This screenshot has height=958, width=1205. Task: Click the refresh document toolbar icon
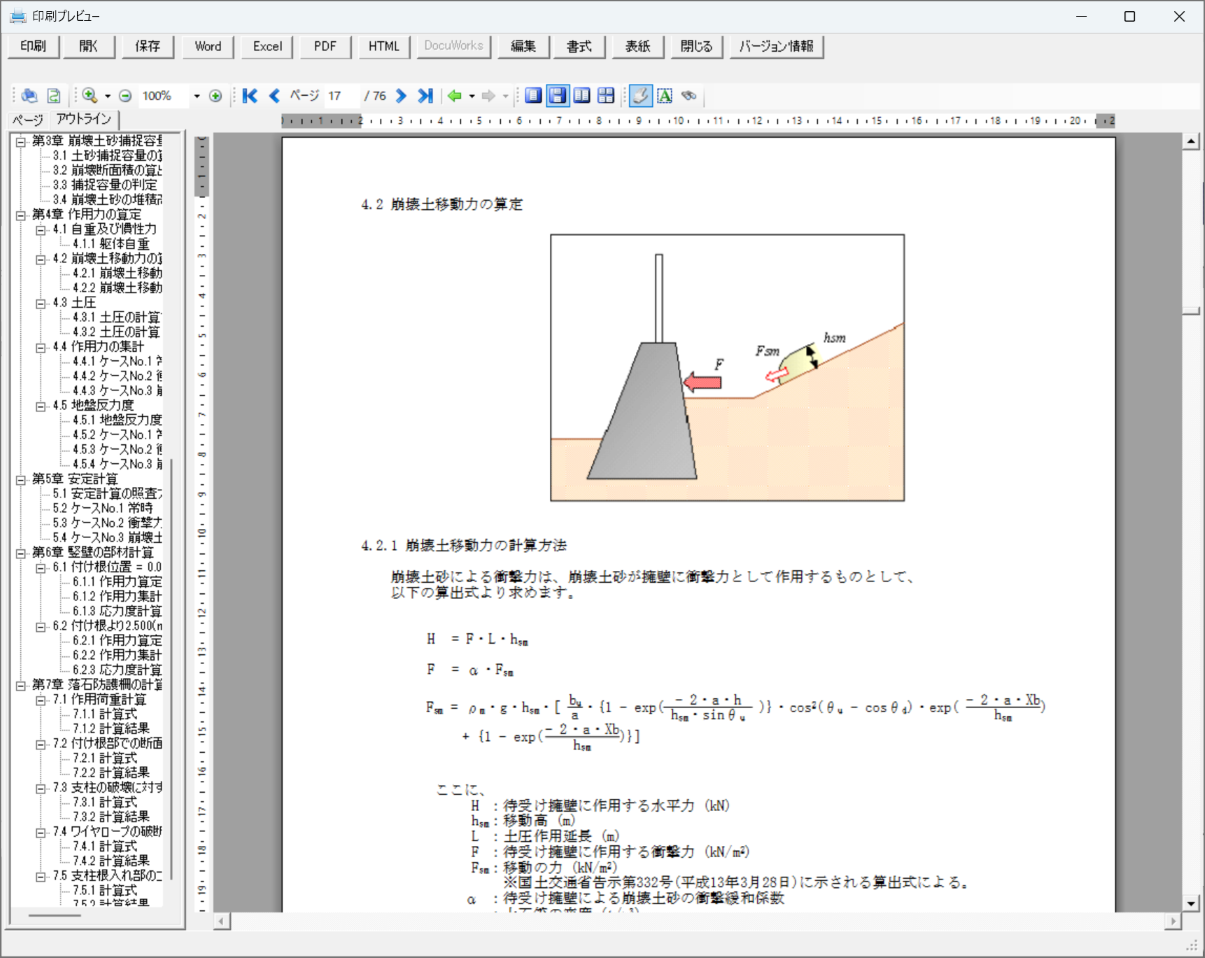pyautogui.click(x=54, y=96)
